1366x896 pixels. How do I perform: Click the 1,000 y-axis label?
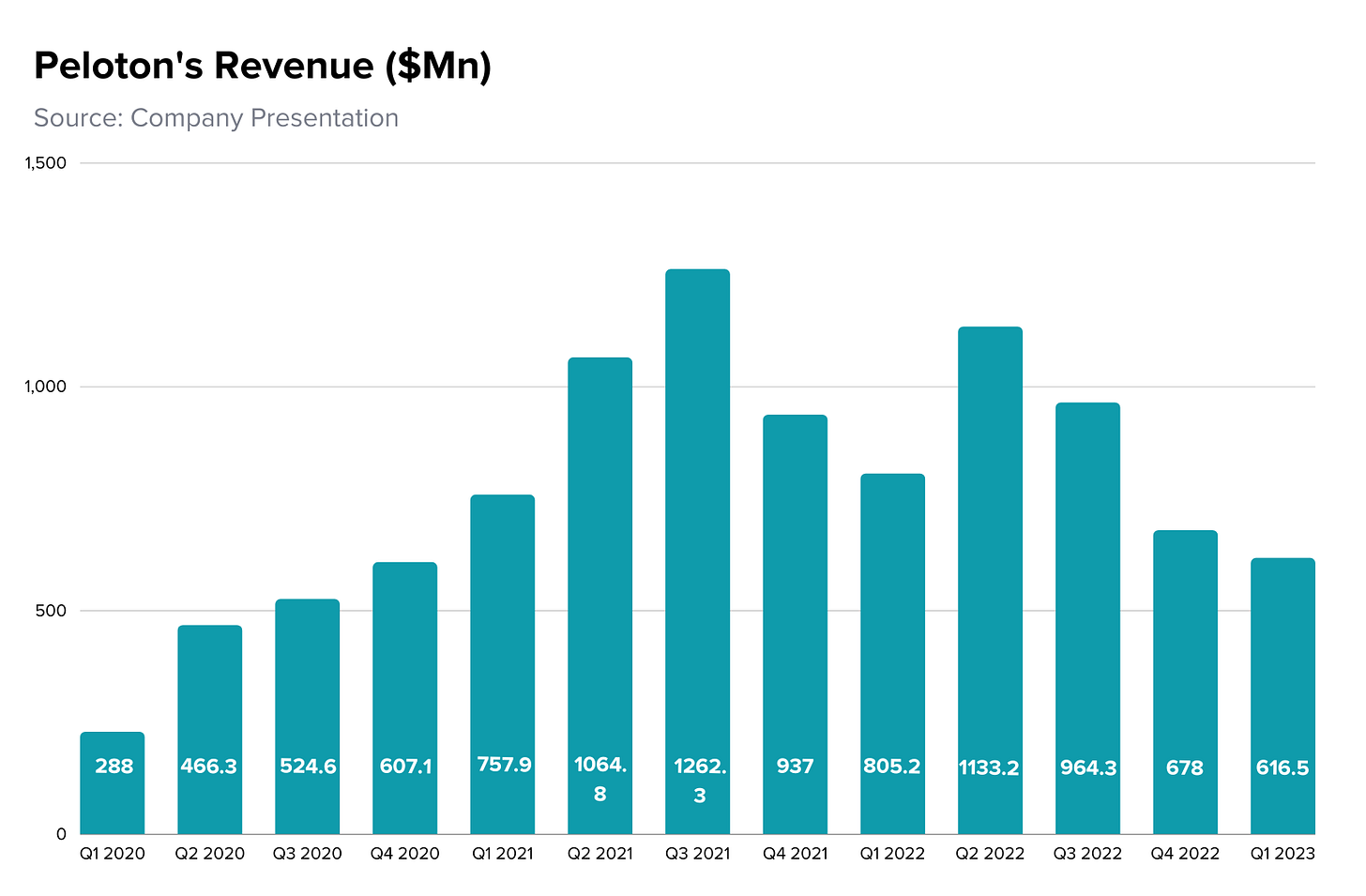(x=46, y=387)
